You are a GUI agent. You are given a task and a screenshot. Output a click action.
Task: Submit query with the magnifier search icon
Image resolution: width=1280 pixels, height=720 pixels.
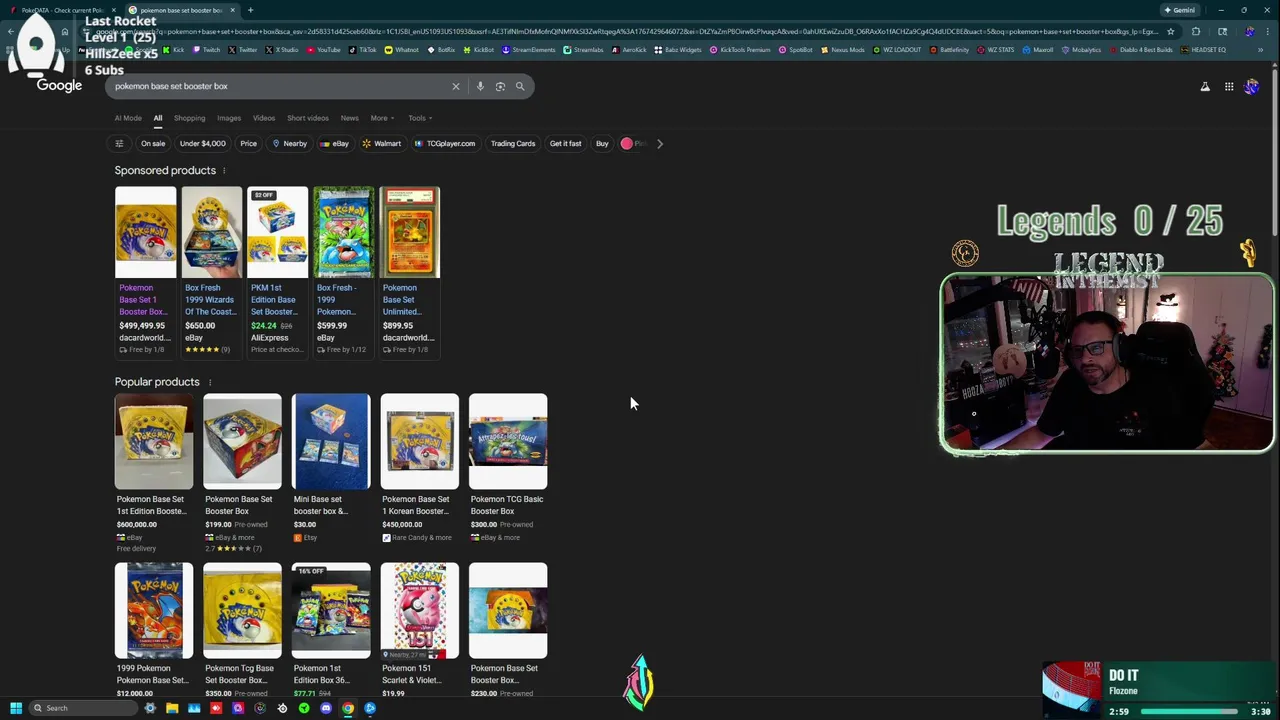pos(520,86)
